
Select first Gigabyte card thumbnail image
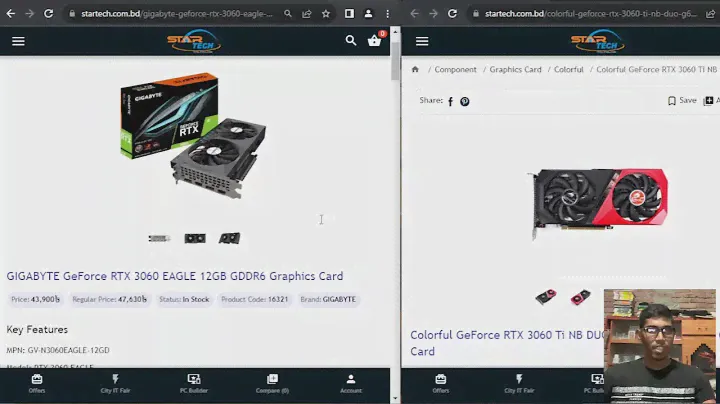click(x=159, y=239)
